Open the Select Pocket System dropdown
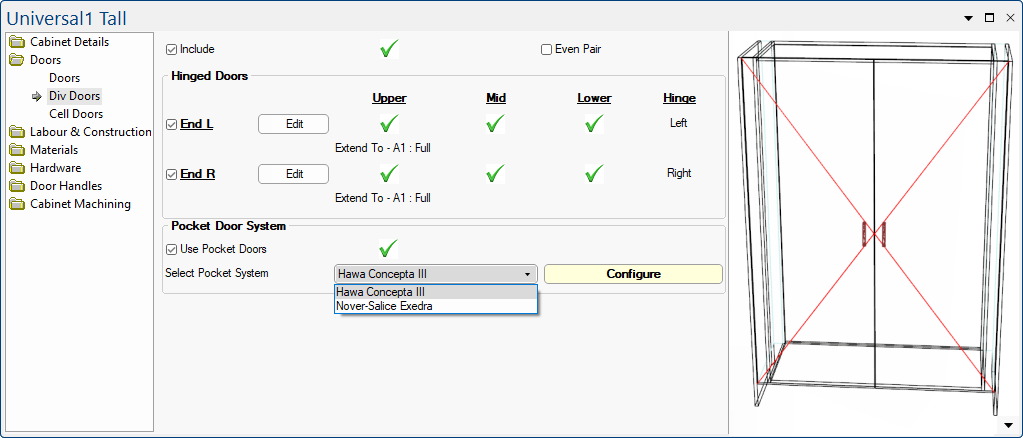Screen dimensions: 1023x438 coord(435,274)
